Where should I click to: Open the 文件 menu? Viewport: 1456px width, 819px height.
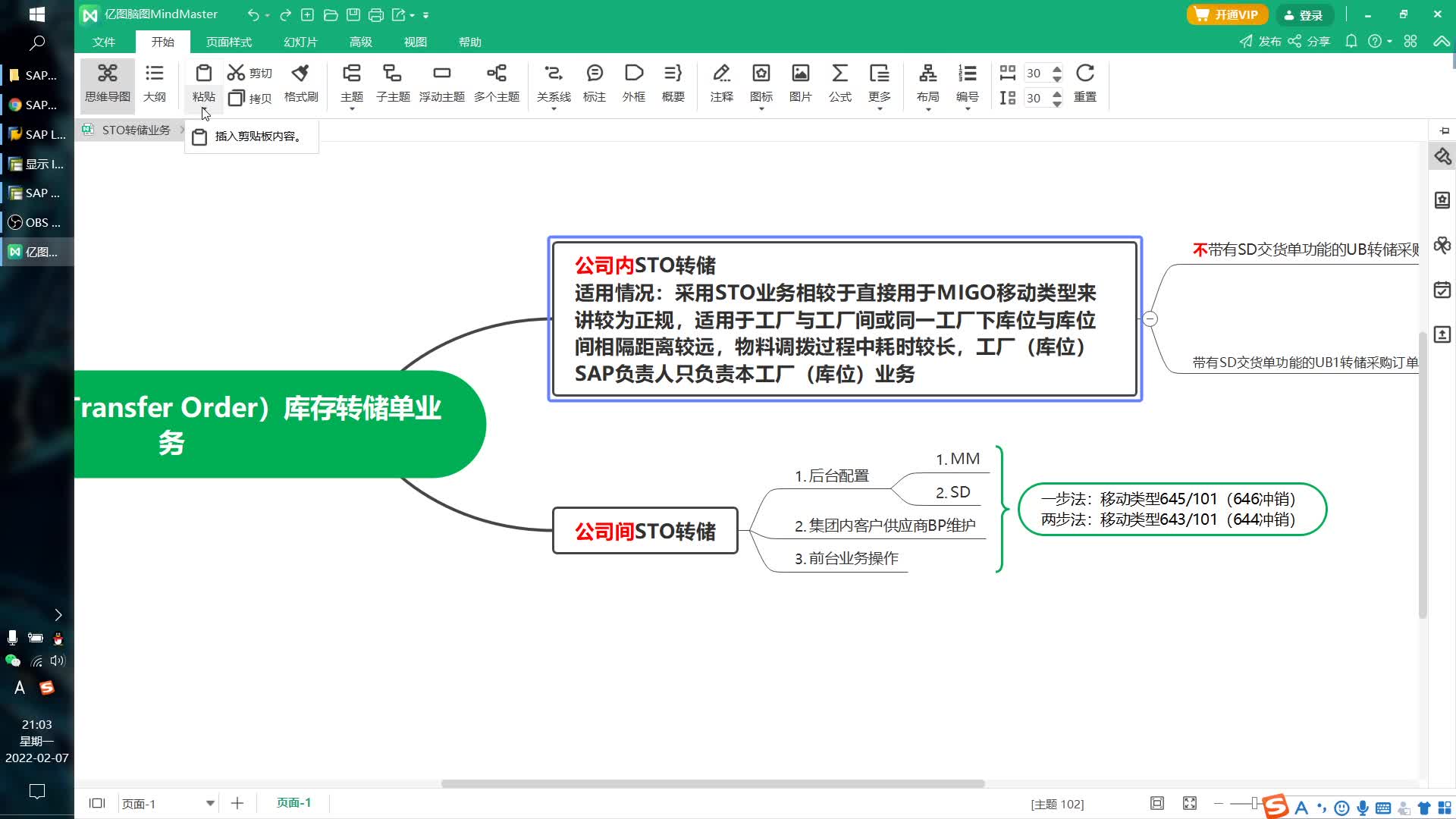point(104,42)
